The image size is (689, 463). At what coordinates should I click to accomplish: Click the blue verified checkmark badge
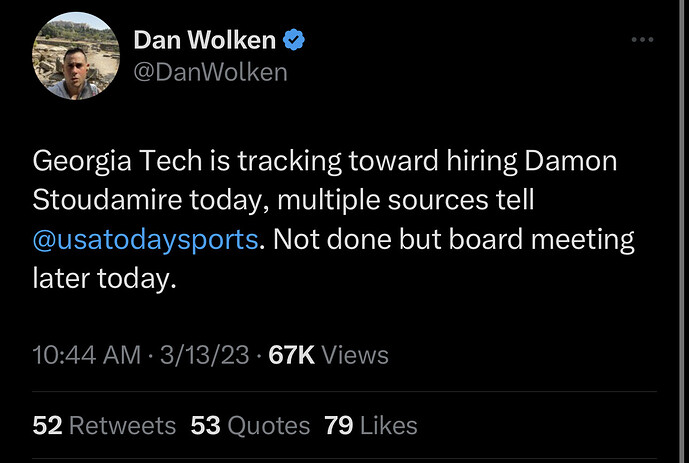pyautogui.click(x=294, y=41)
